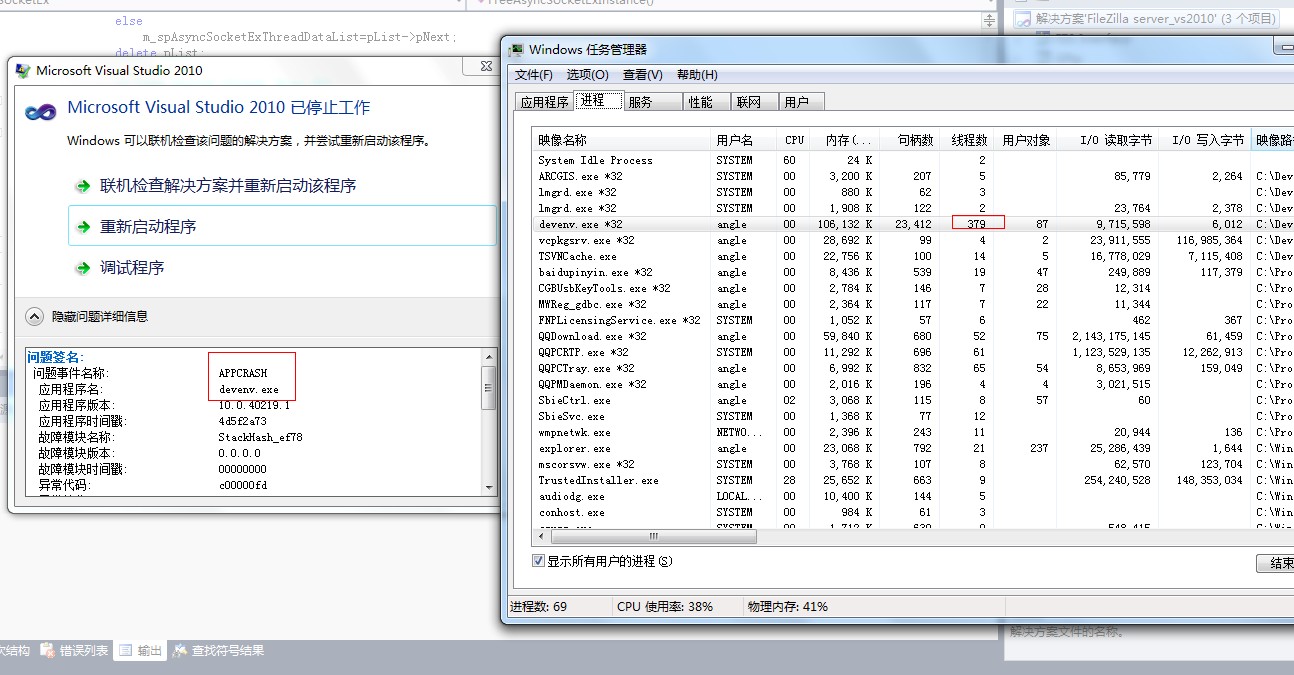Select the vcpkgsrv.exe *32 process
This screenshot has width=1294, height=675.
[x=913, y=240]
